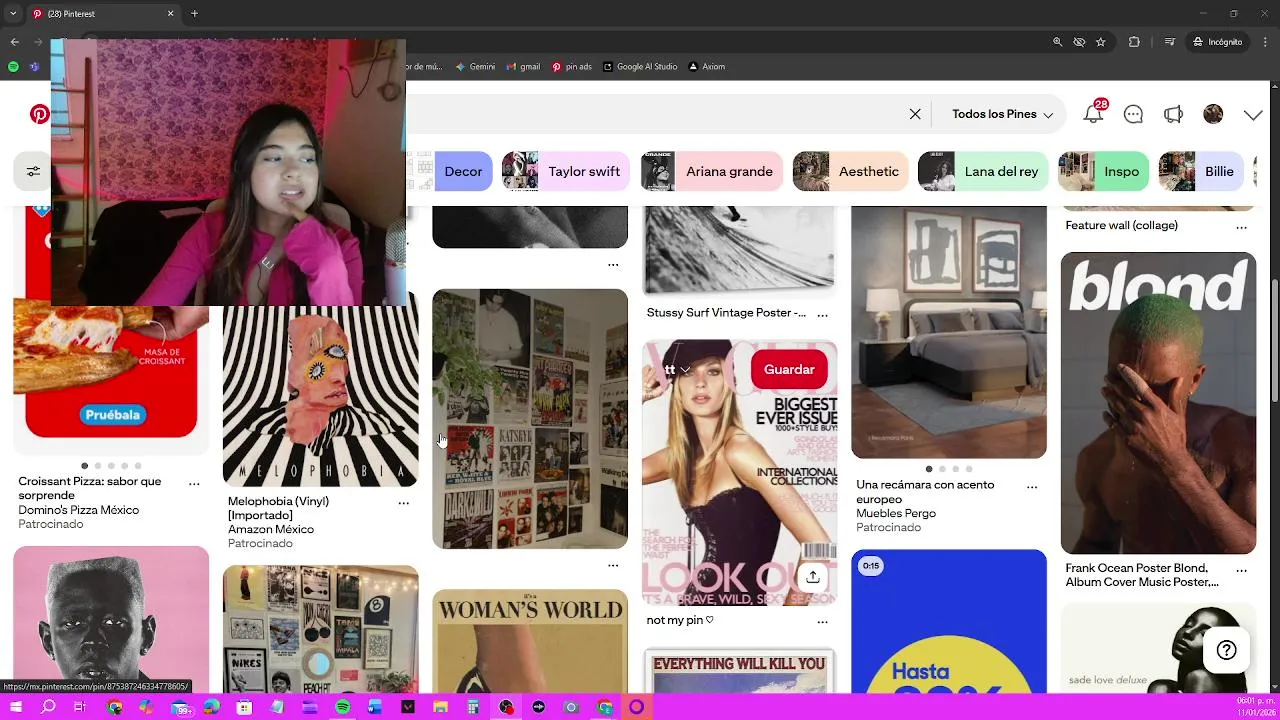Bookmark this page with the star icon
The width and height of the screenshot is (1280, 720).
point(1101,42)
